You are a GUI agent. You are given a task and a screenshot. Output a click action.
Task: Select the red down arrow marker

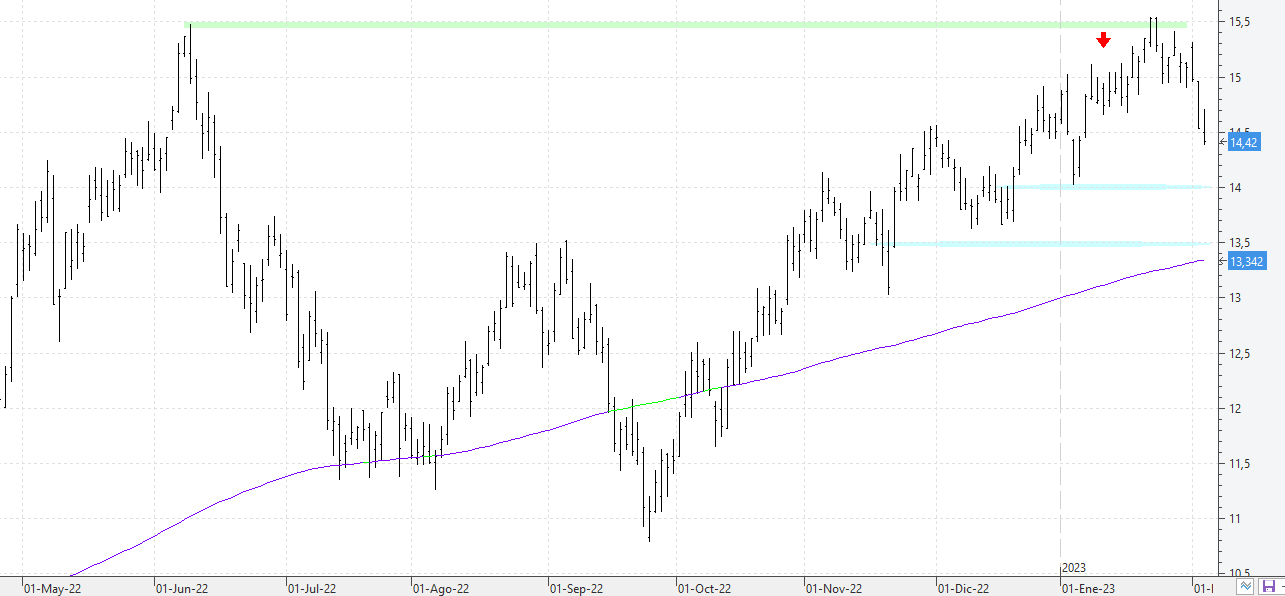pyautogui.click(x=1103, y=40)
